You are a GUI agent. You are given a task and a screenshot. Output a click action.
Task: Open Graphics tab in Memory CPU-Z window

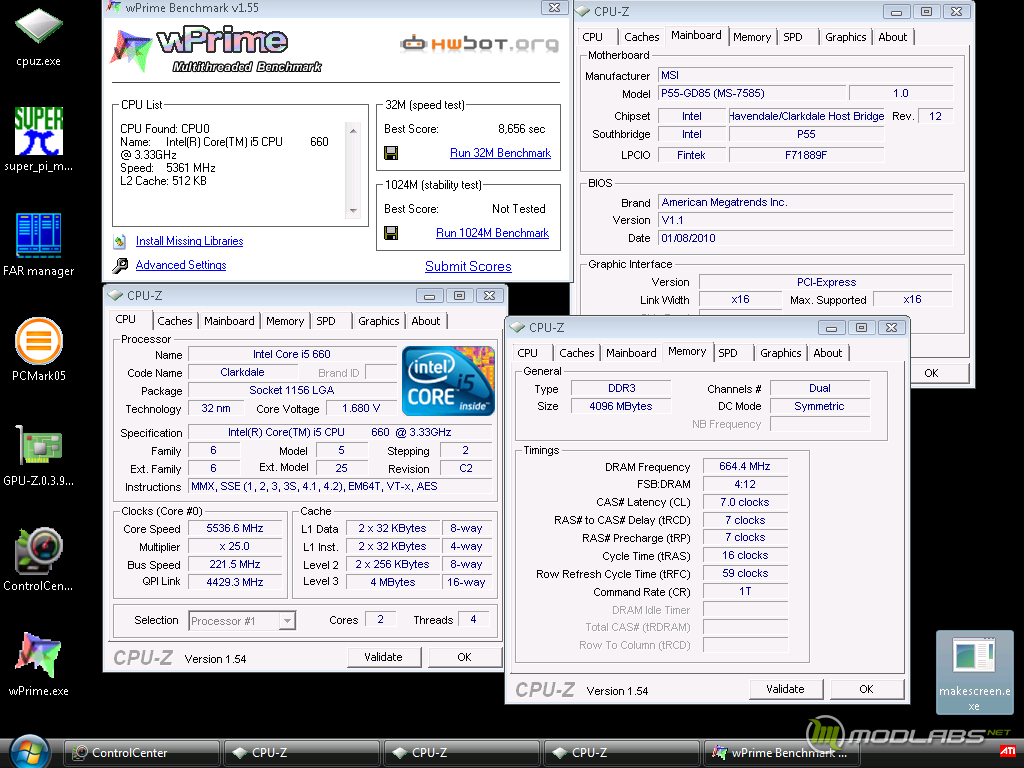pyautogui.click(x=780, y=353)
